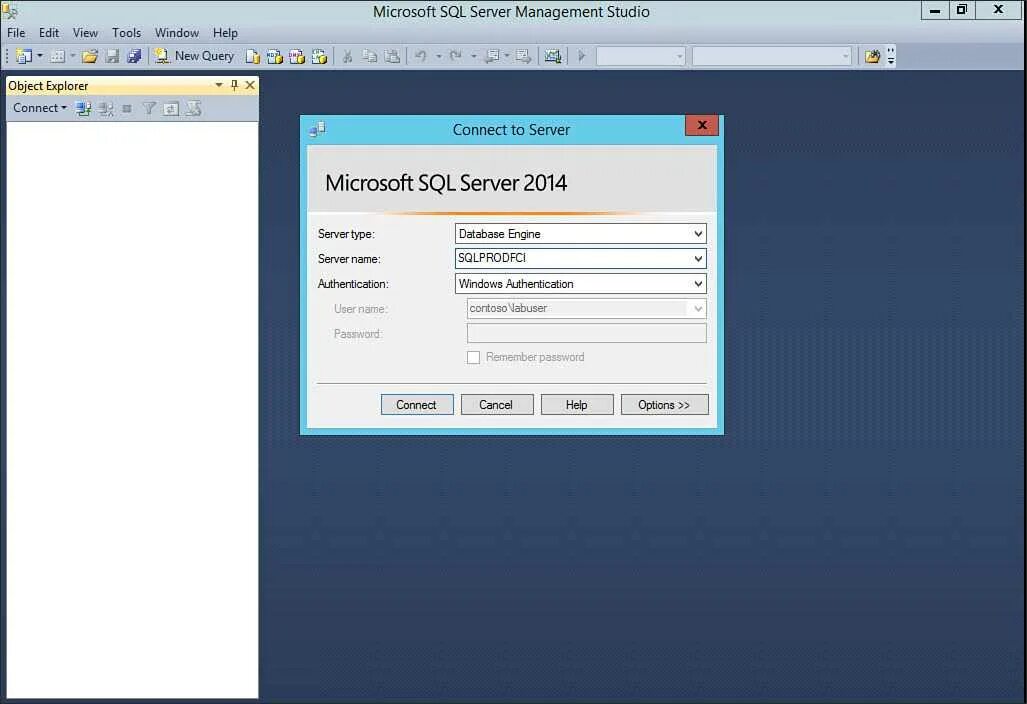Click the Database Engine Query icon

[252, 56]
